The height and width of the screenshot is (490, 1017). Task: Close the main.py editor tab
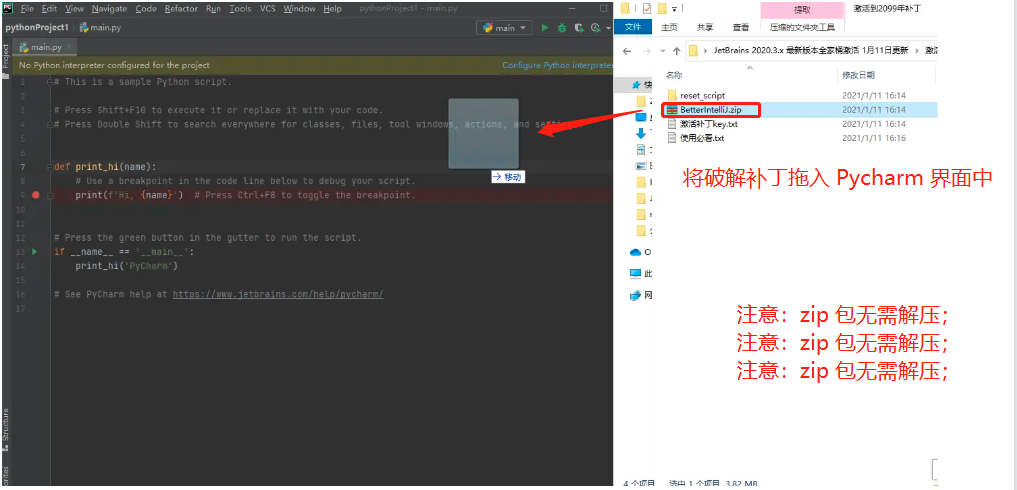point(70,47)
